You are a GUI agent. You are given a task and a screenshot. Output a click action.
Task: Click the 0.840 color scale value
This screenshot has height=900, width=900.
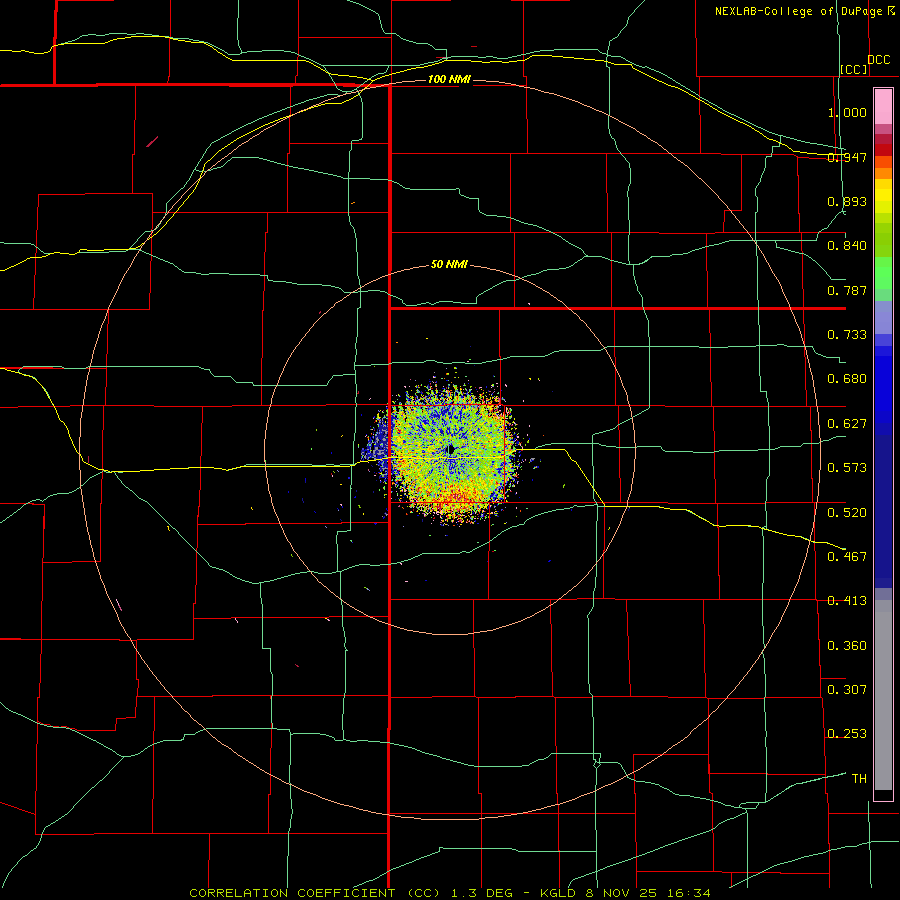pos(847,246)
